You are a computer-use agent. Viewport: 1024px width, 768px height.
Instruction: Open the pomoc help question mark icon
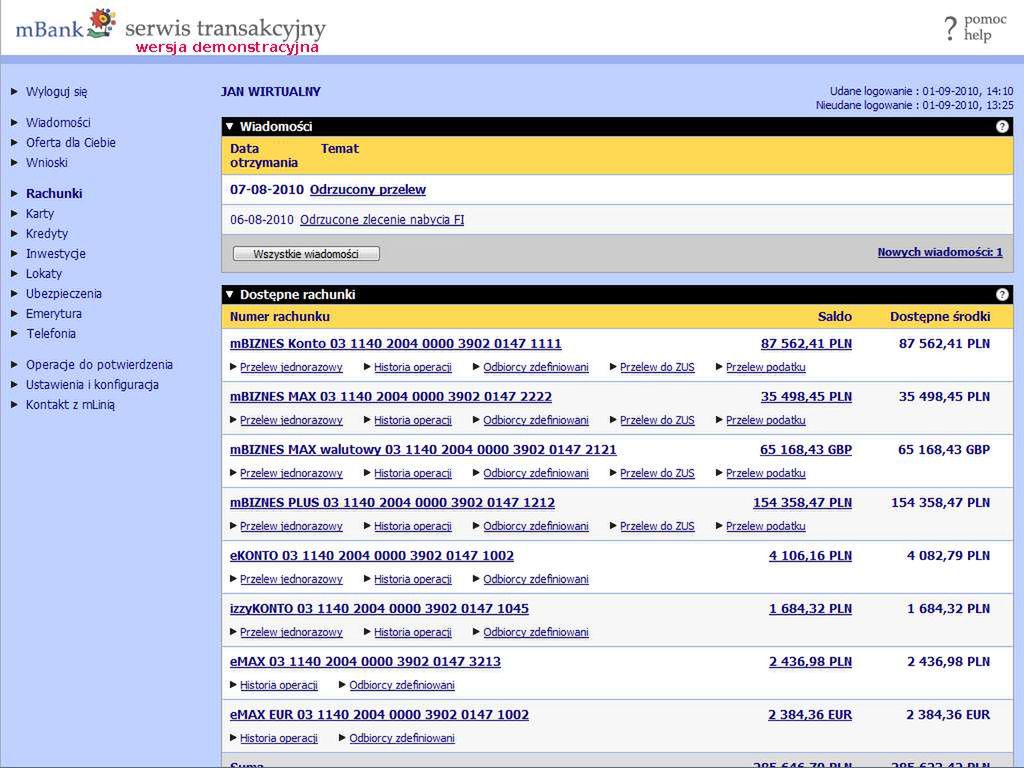950,29
